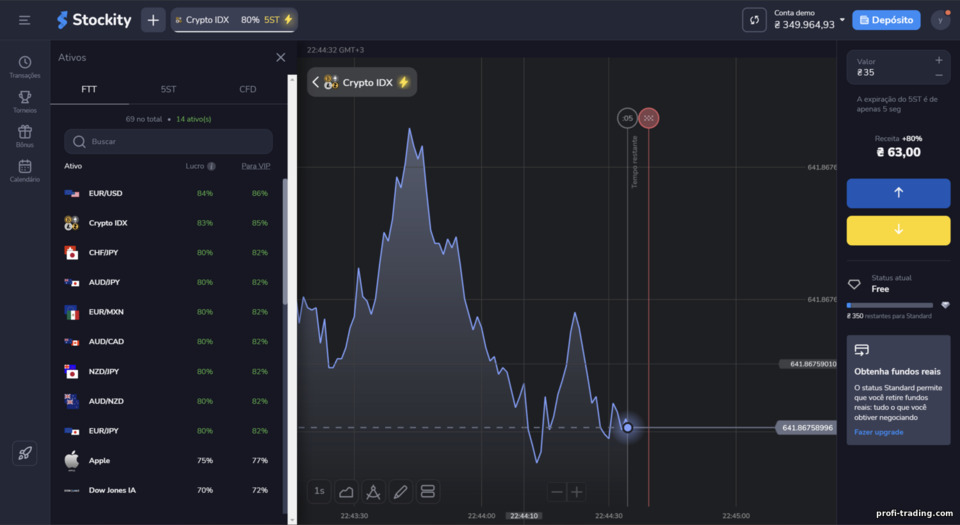Image resolution: width=960 pixels, height=525 pixels.
Task: Open the Para VIP link
Action: pos(255,166)
